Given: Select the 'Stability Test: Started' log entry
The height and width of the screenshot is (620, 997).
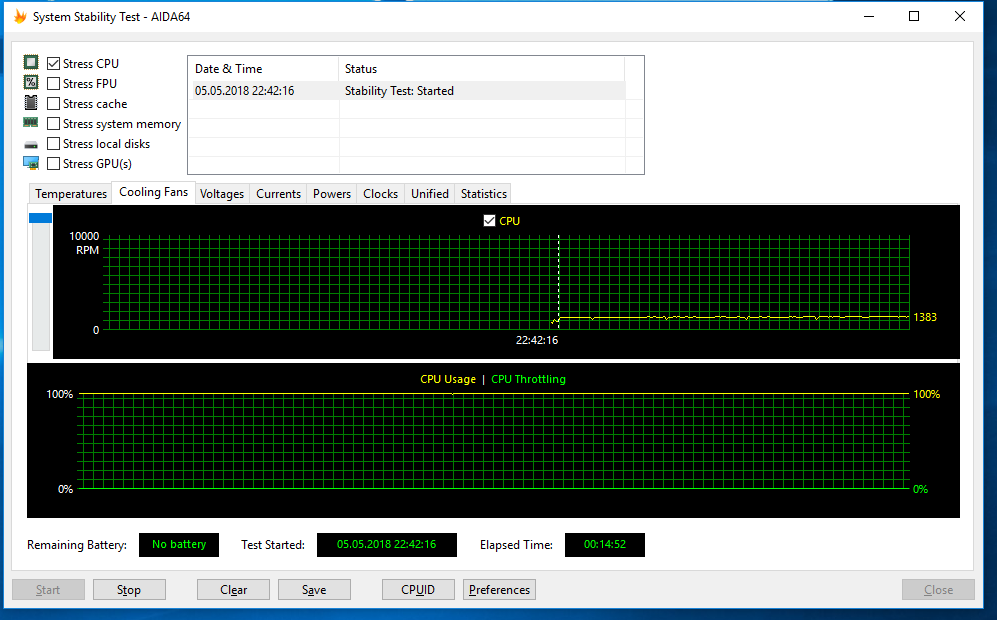Looking at the screenshot, I should tap(399, 91).
